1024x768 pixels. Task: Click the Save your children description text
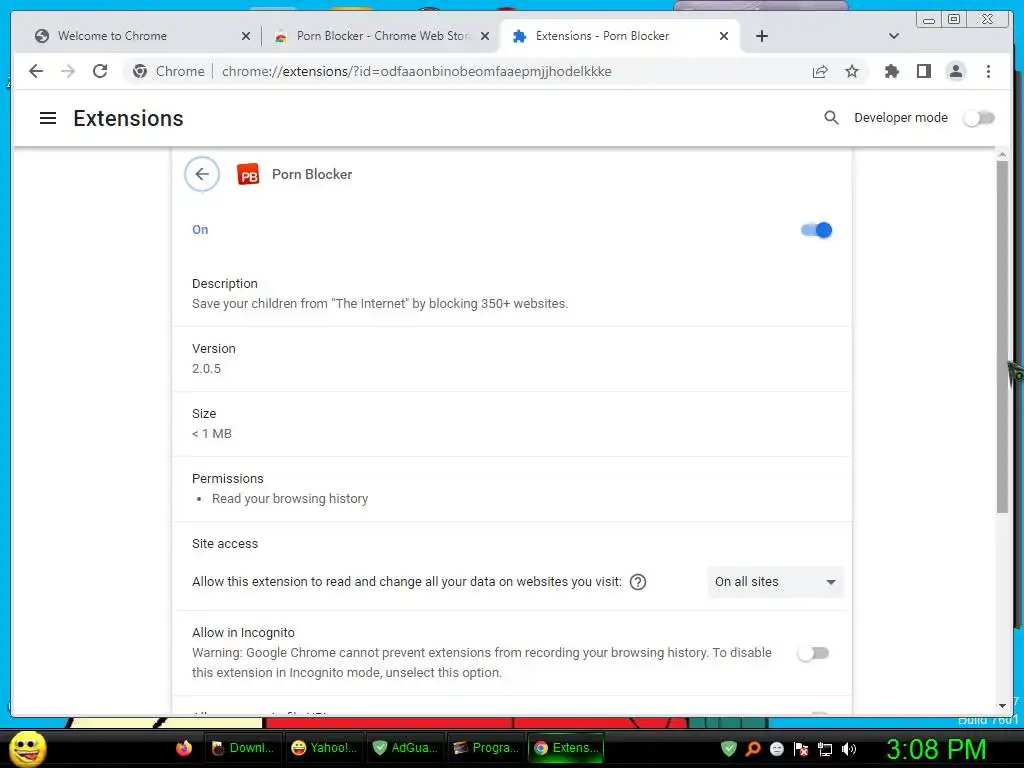[x=380, y=304]
